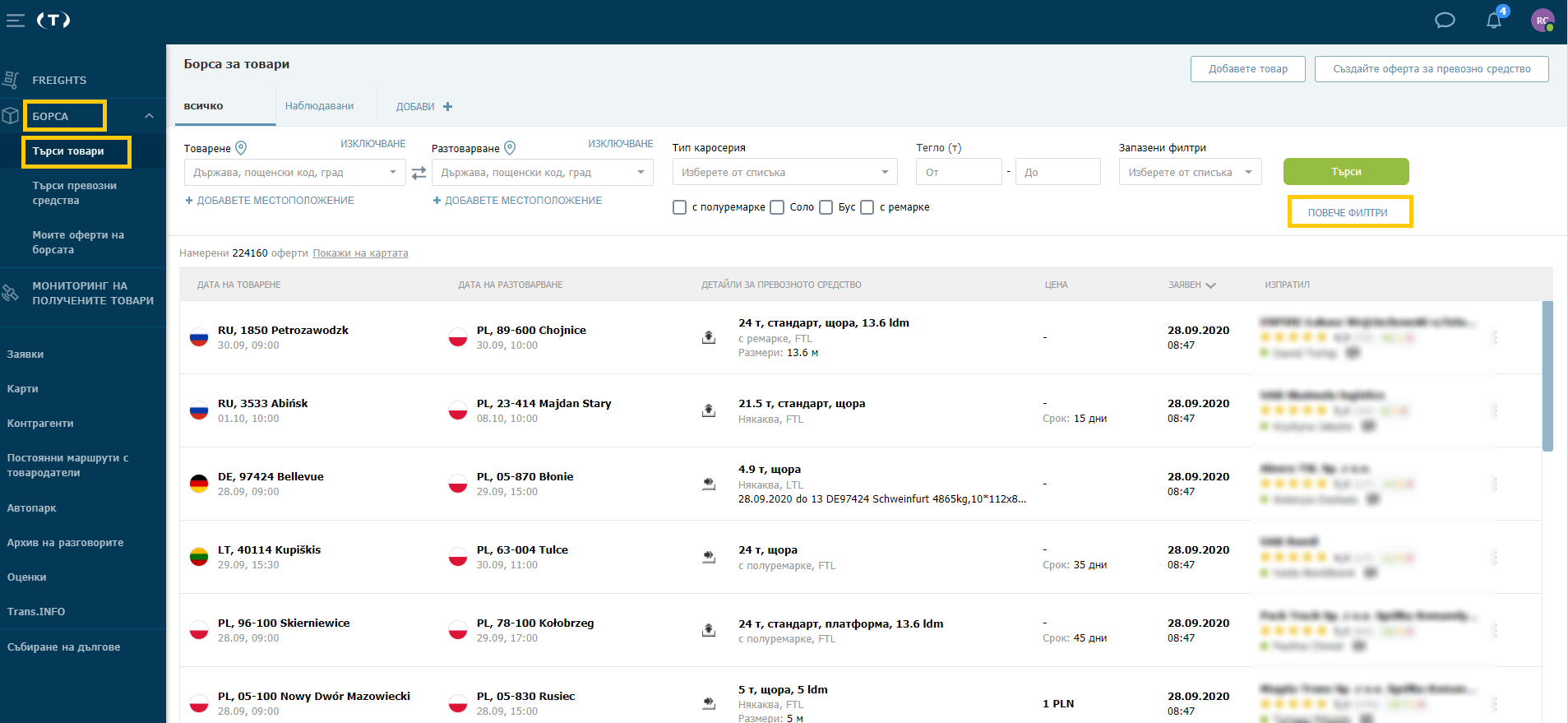The image size is (1568, 723).
Task: Click the vehicle icon in Kołobrzeg row
Action: [708, 630]
